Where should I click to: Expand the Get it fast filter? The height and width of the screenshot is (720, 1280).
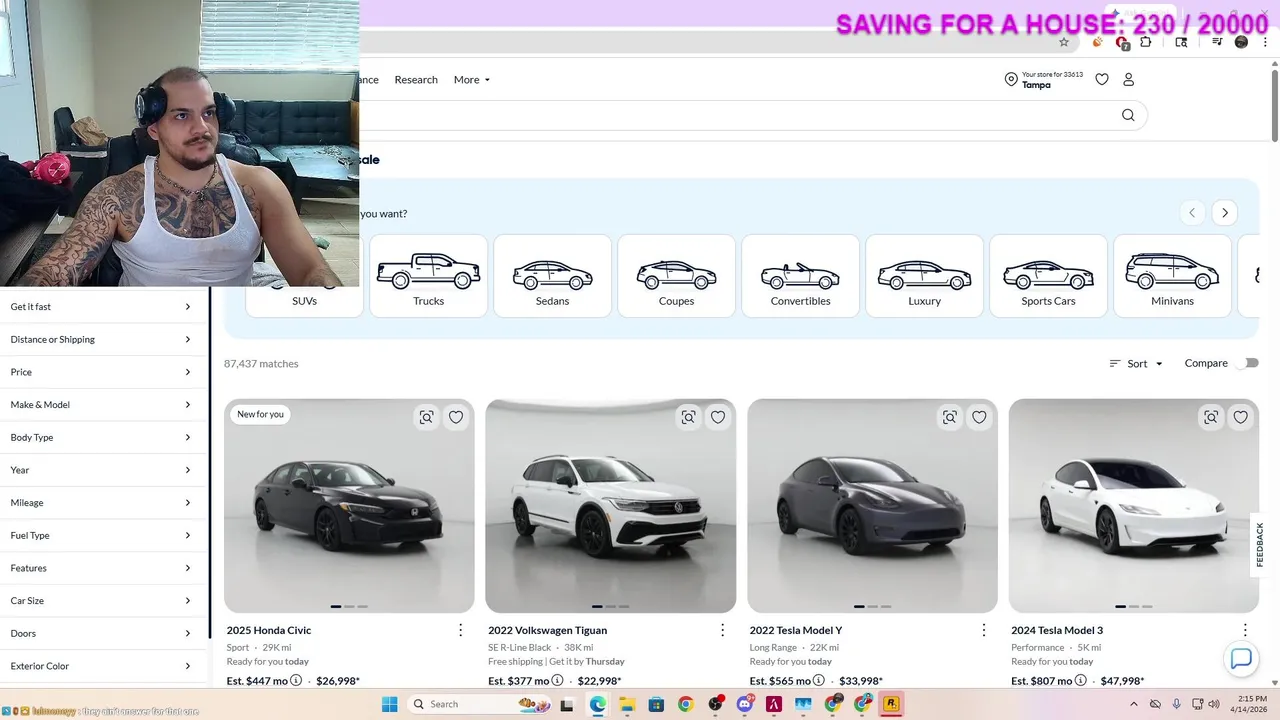101,307
